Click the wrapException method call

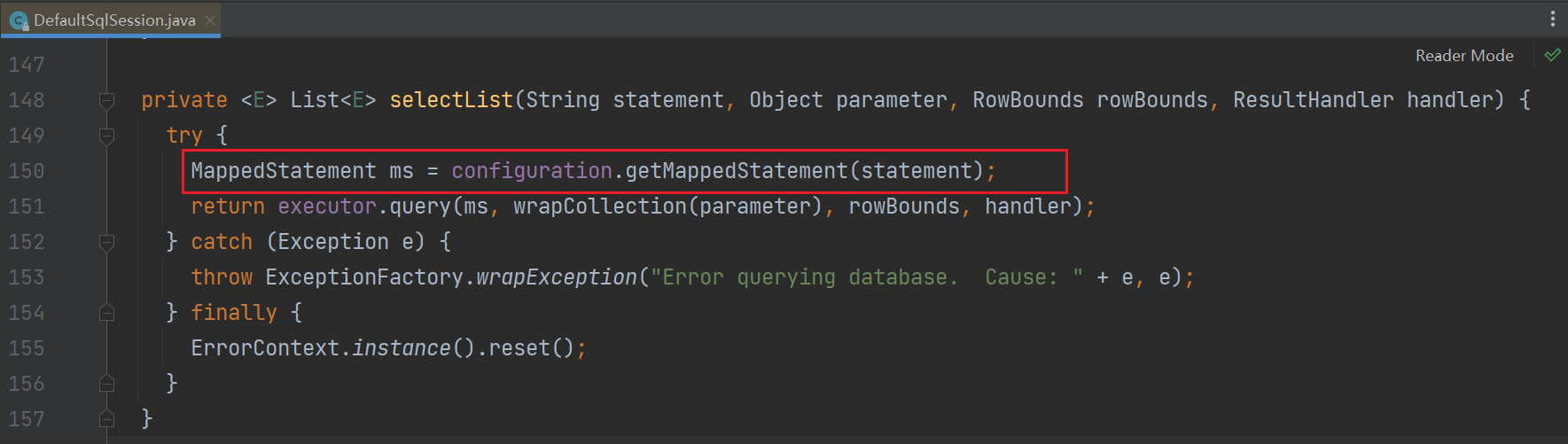click(x=556, y=277)
